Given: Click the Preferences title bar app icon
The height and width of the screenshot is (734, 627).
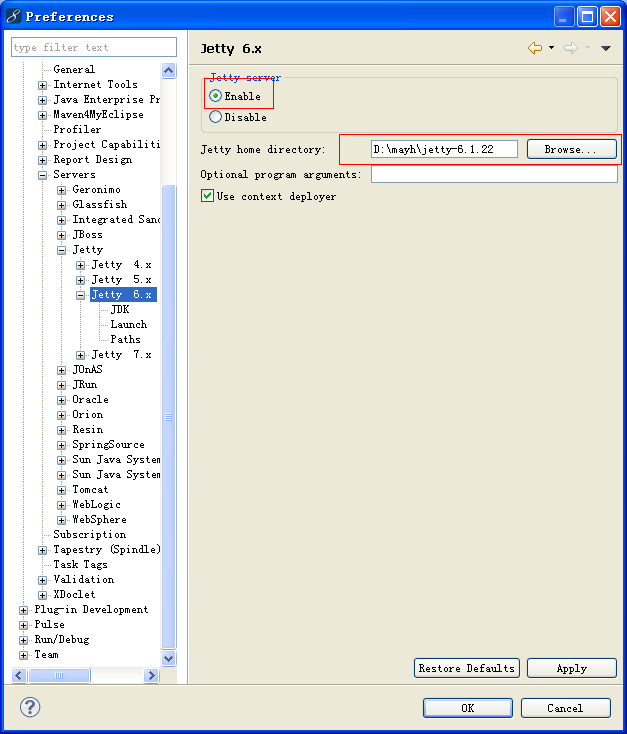Looking at the screenshot, I should (x=14, y=16).
